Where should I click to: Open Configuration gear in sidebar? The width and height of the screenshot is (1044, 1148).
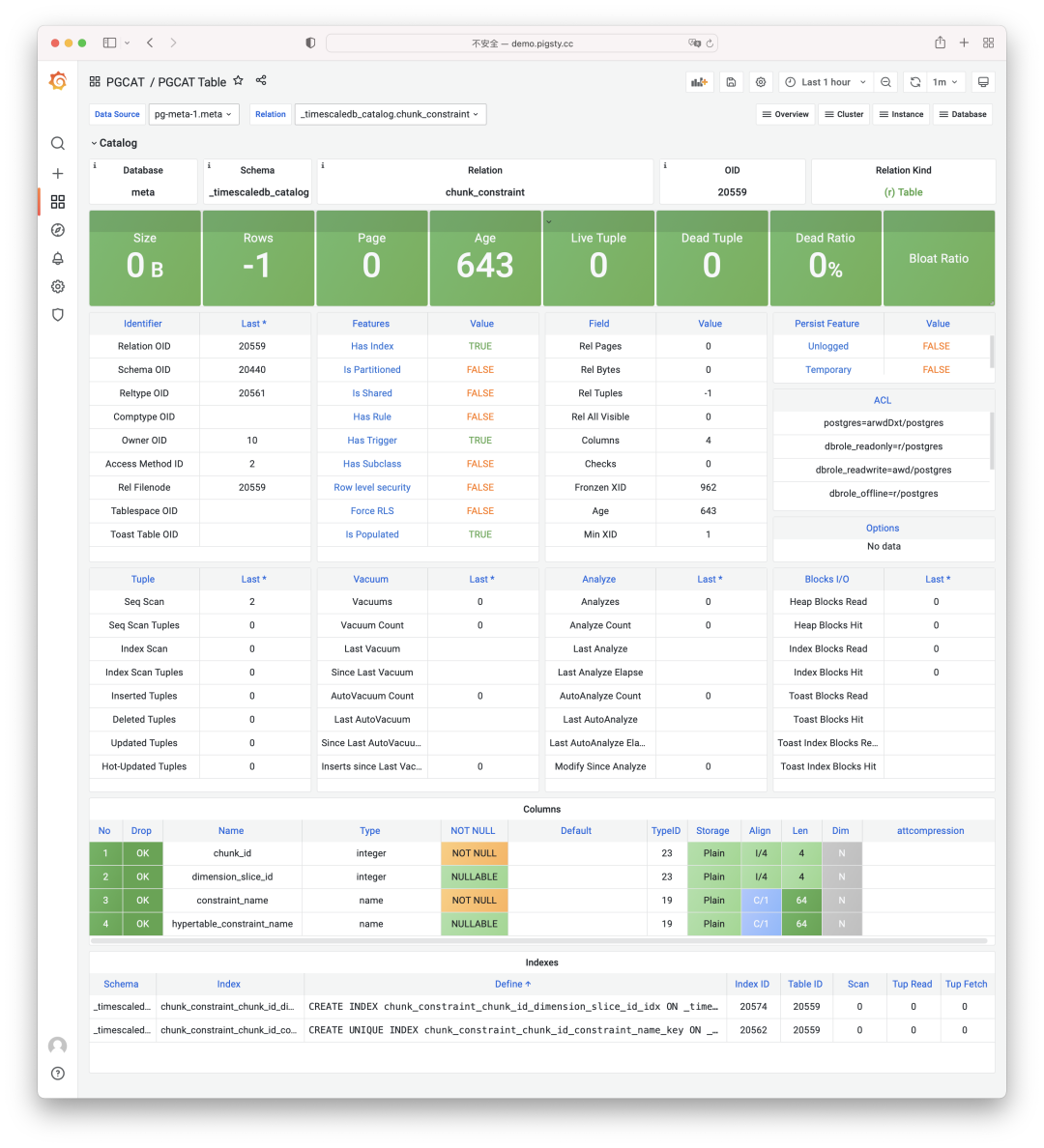tap(58, 286)
